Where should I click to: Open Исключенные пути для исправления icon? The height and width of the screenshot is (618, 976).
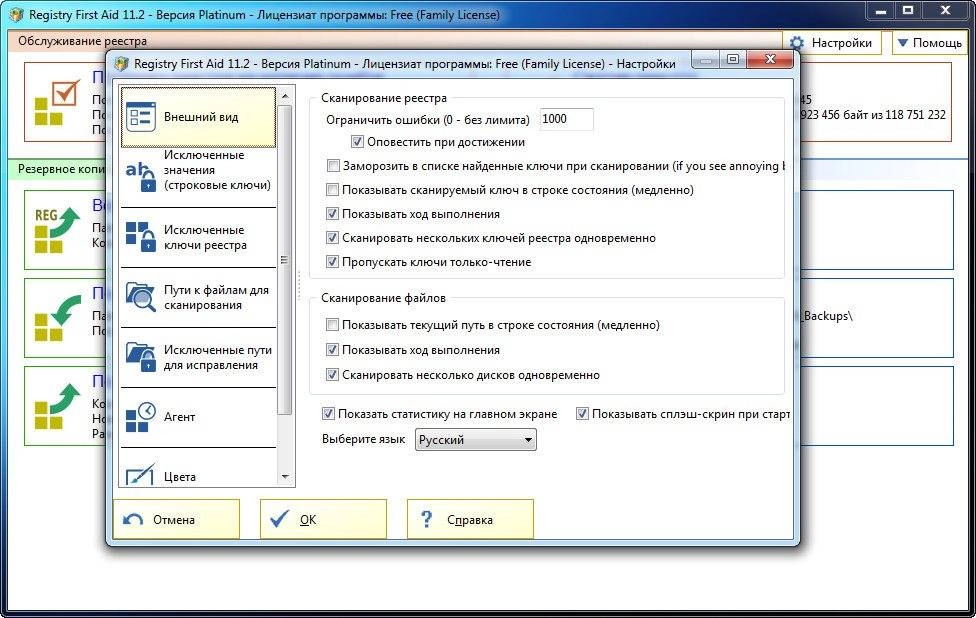tap(141, 357)
